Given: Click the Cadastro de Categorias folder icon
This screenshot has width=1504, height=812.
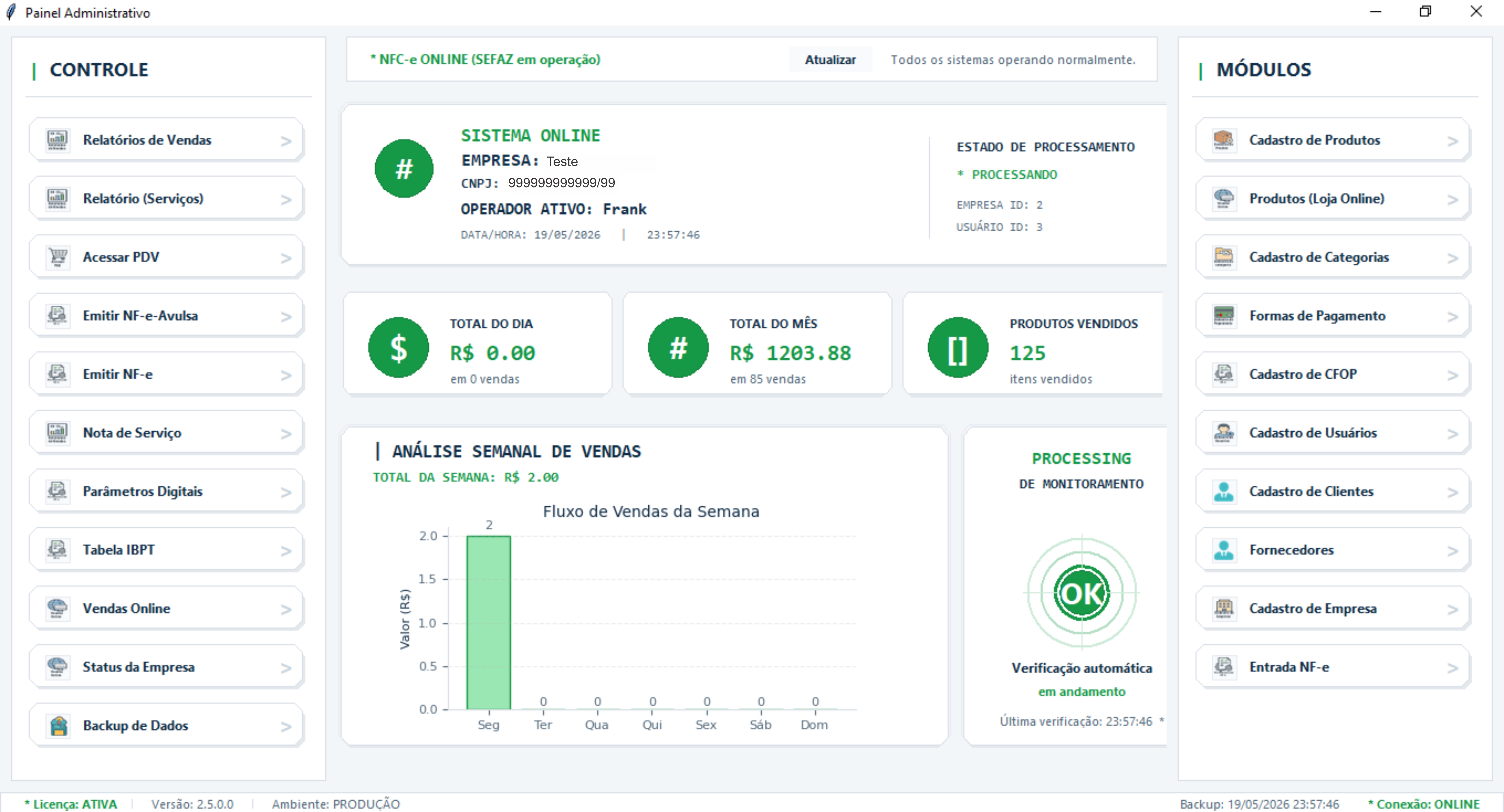Looking at the screenshot, I should (1224, 257).
